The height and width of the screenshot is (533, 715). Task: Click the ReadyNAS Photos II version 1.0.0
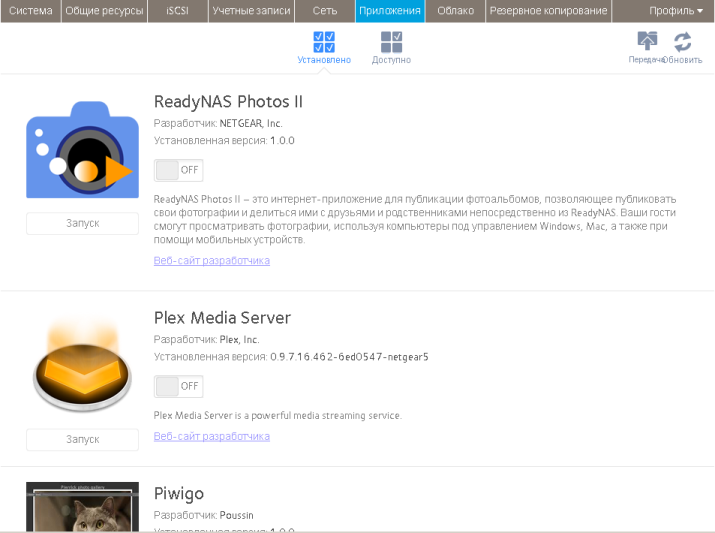(282, 140)
